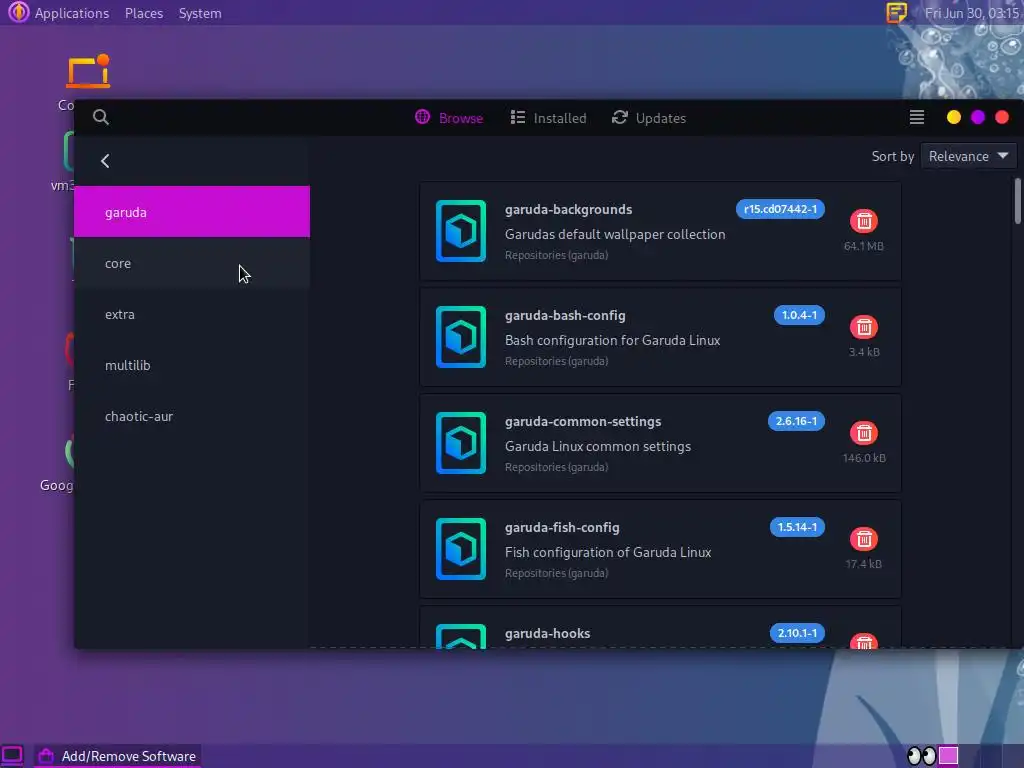
Task: Remove garuda-backgrounds with trash icon
Action: 863,221
